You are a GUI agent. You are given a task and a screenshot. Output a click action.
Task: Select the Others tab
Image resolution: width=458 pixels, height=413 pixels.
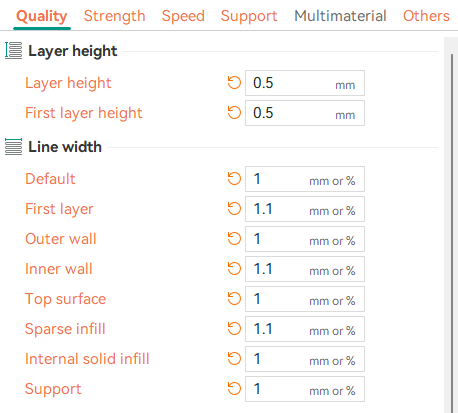[426, 16]
